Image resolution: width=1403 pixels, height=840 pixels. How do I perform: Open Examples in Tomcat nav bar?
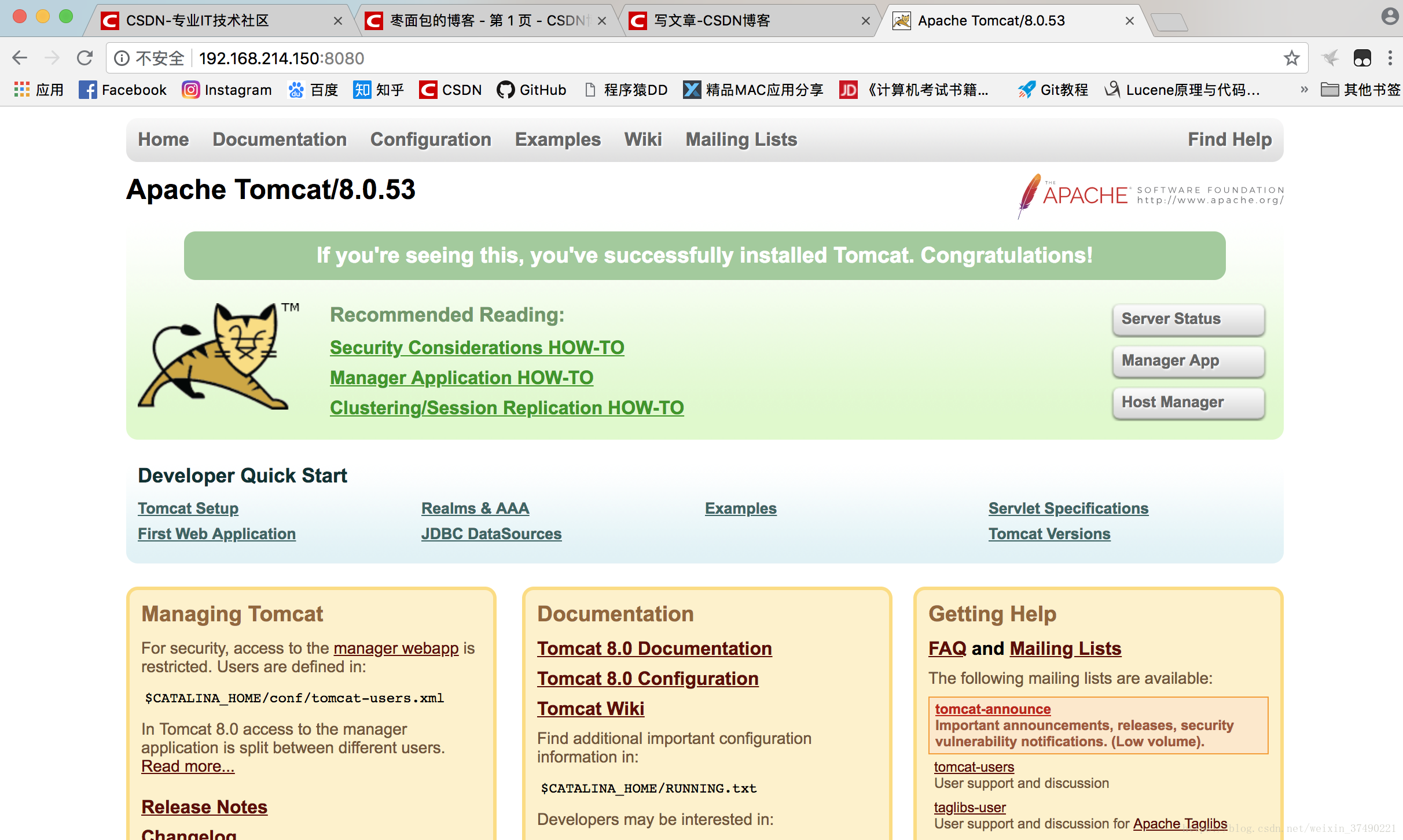pos(558,139)
